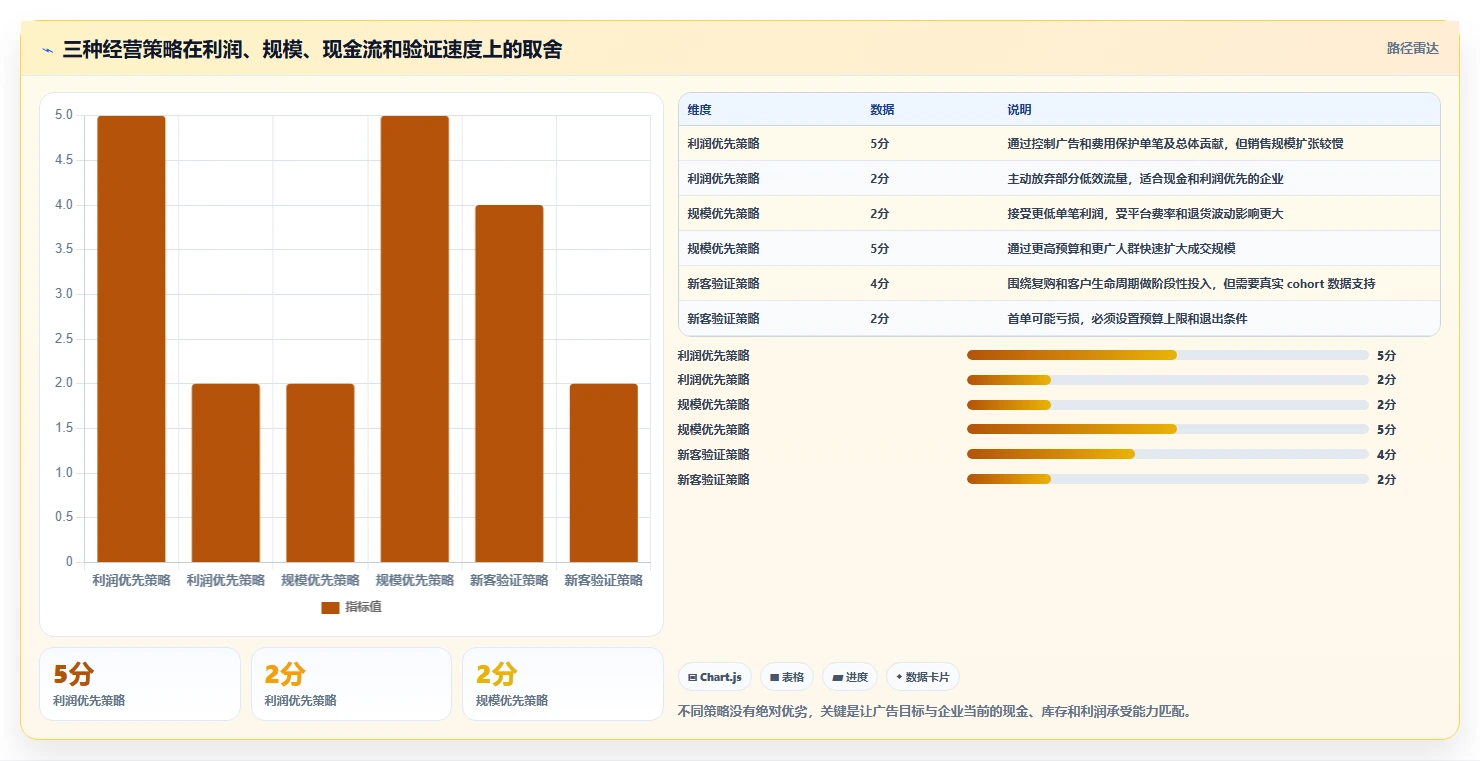Click the 数据 column header
1480x761 pixels.
tap(882, 110)
